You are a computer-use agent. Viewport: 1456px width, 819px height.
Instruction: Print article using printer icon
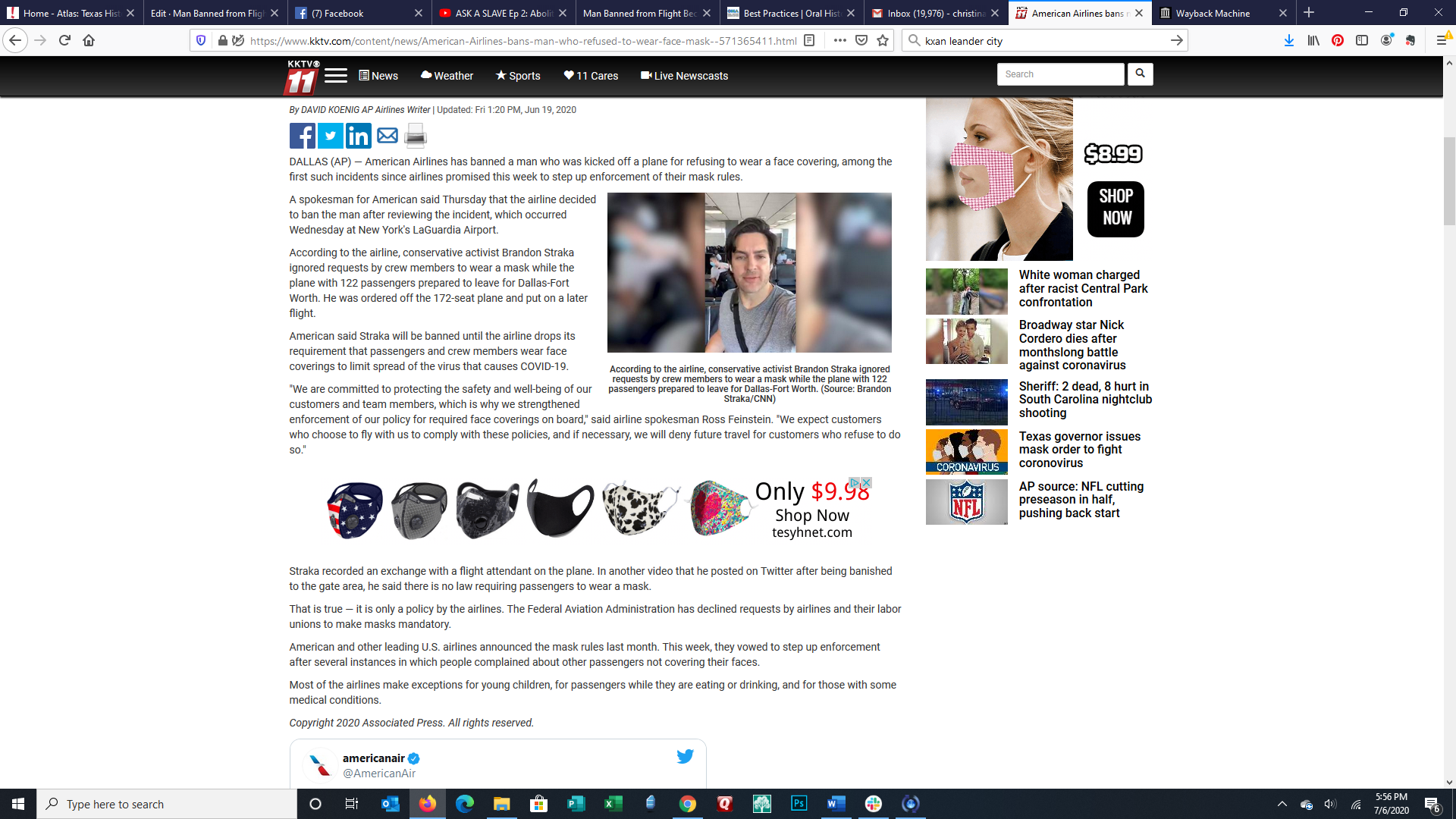pyautogui.click(x=415, y=136)
